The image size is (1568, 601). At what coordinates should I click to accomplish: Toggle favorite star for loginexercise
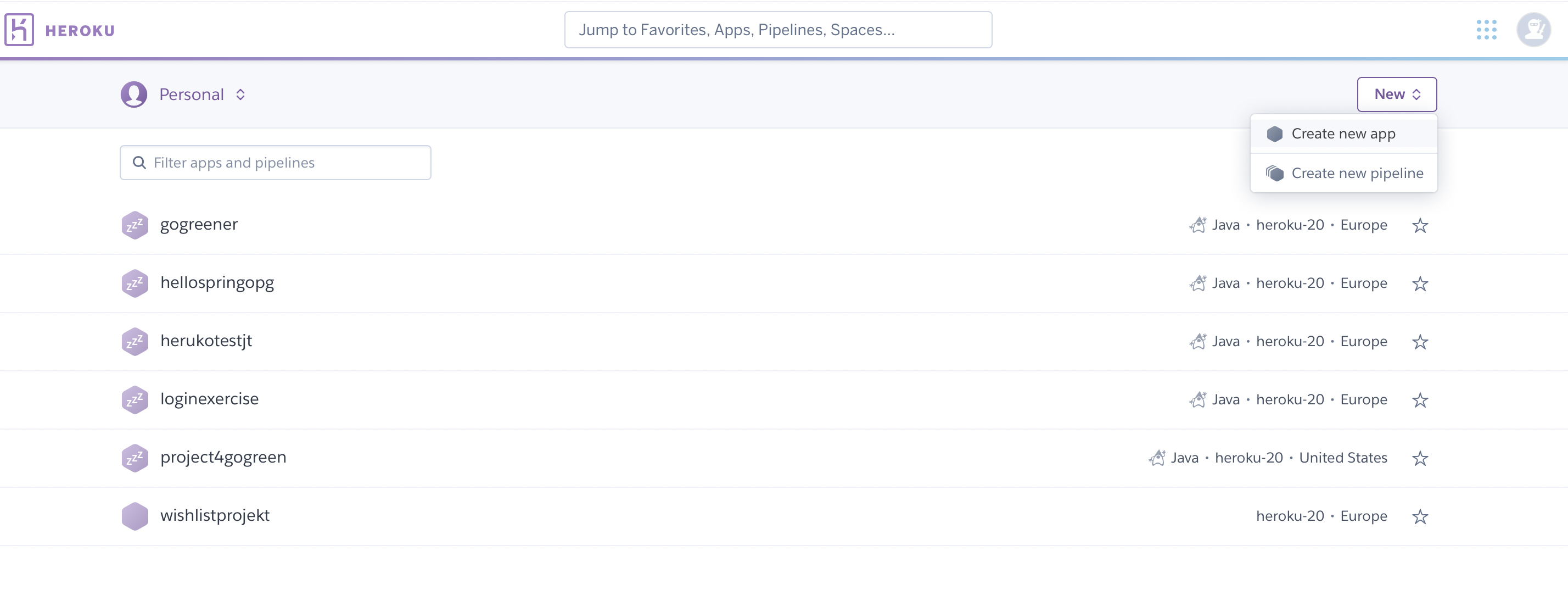[1419, 400]
